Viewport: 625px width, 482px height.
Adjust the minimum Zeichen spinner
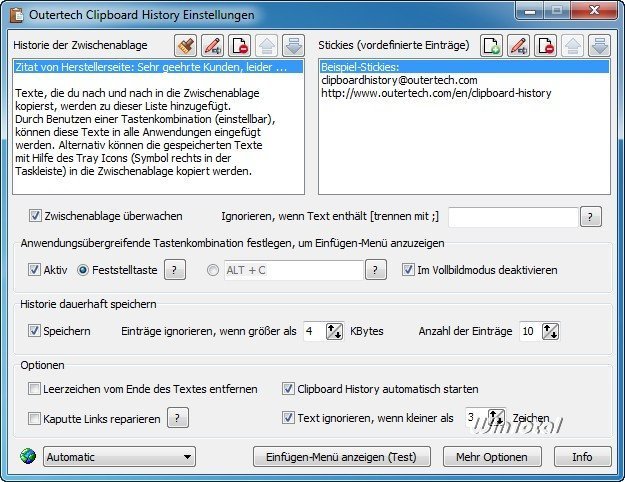click(x=496, y=417)
